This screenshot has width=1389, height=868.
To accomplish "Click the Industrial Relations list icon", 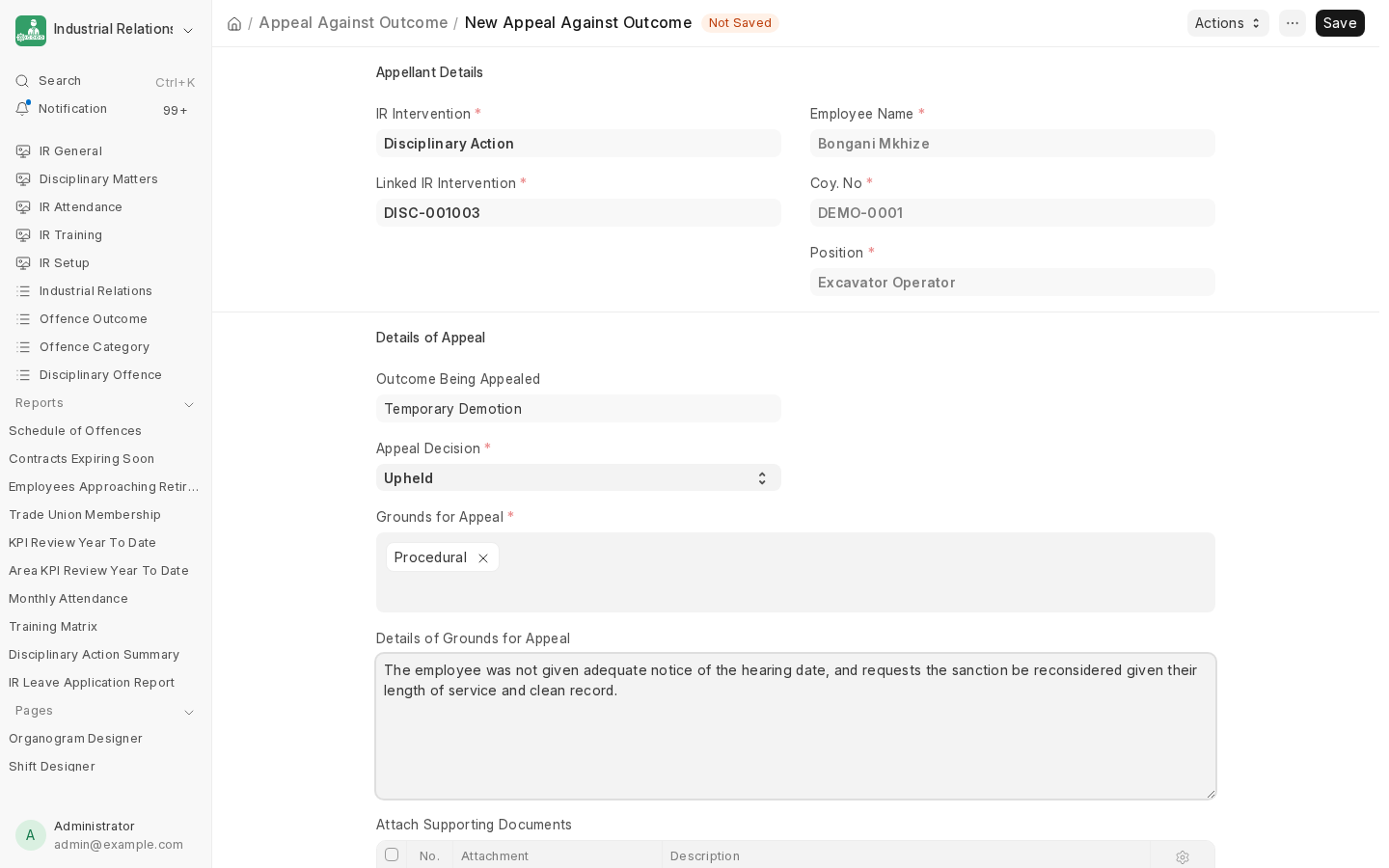I will (23, 291).
